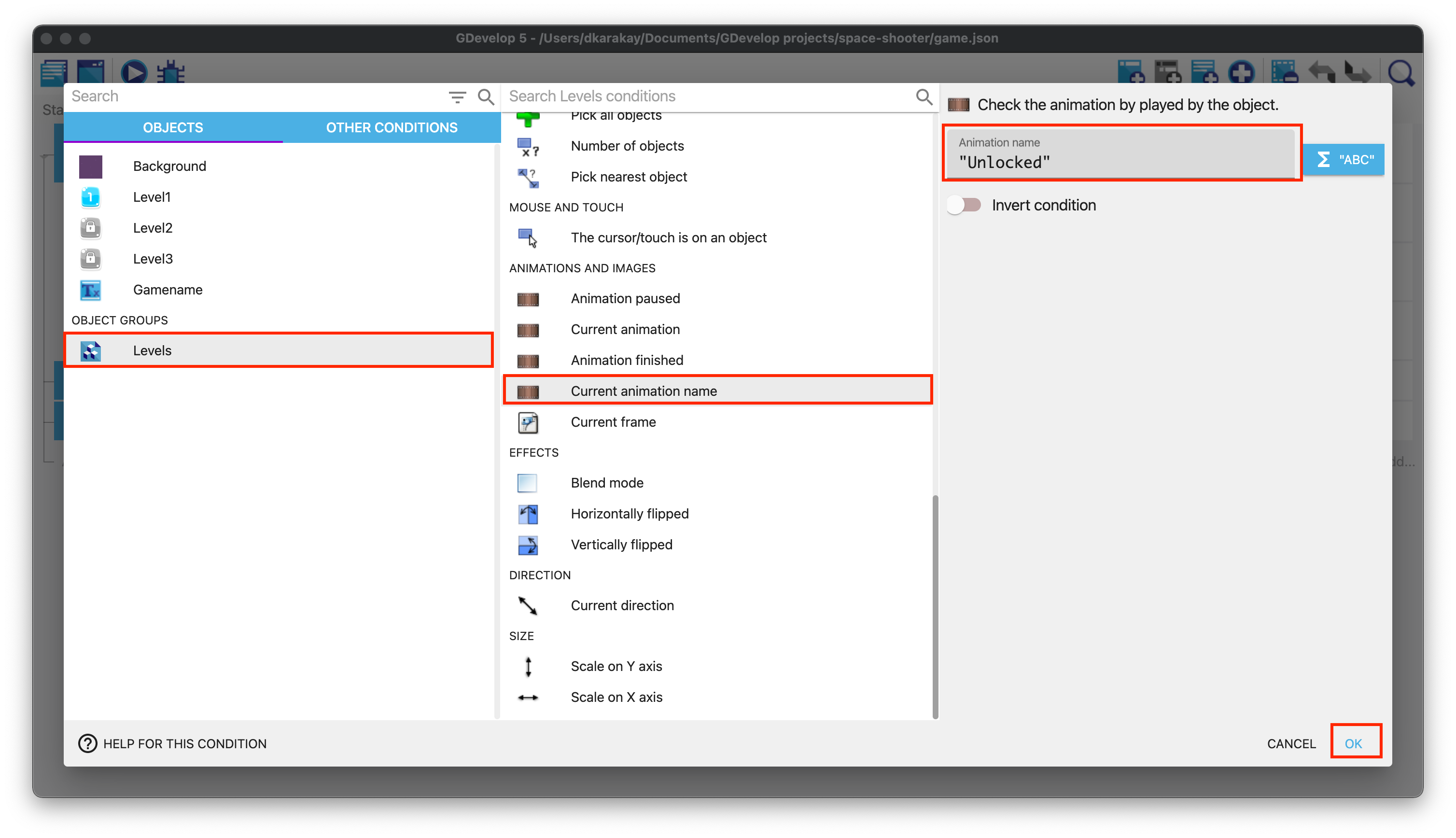
Task: Click the Horizontally flipped condition icon
Action: (x=528, y=514)
